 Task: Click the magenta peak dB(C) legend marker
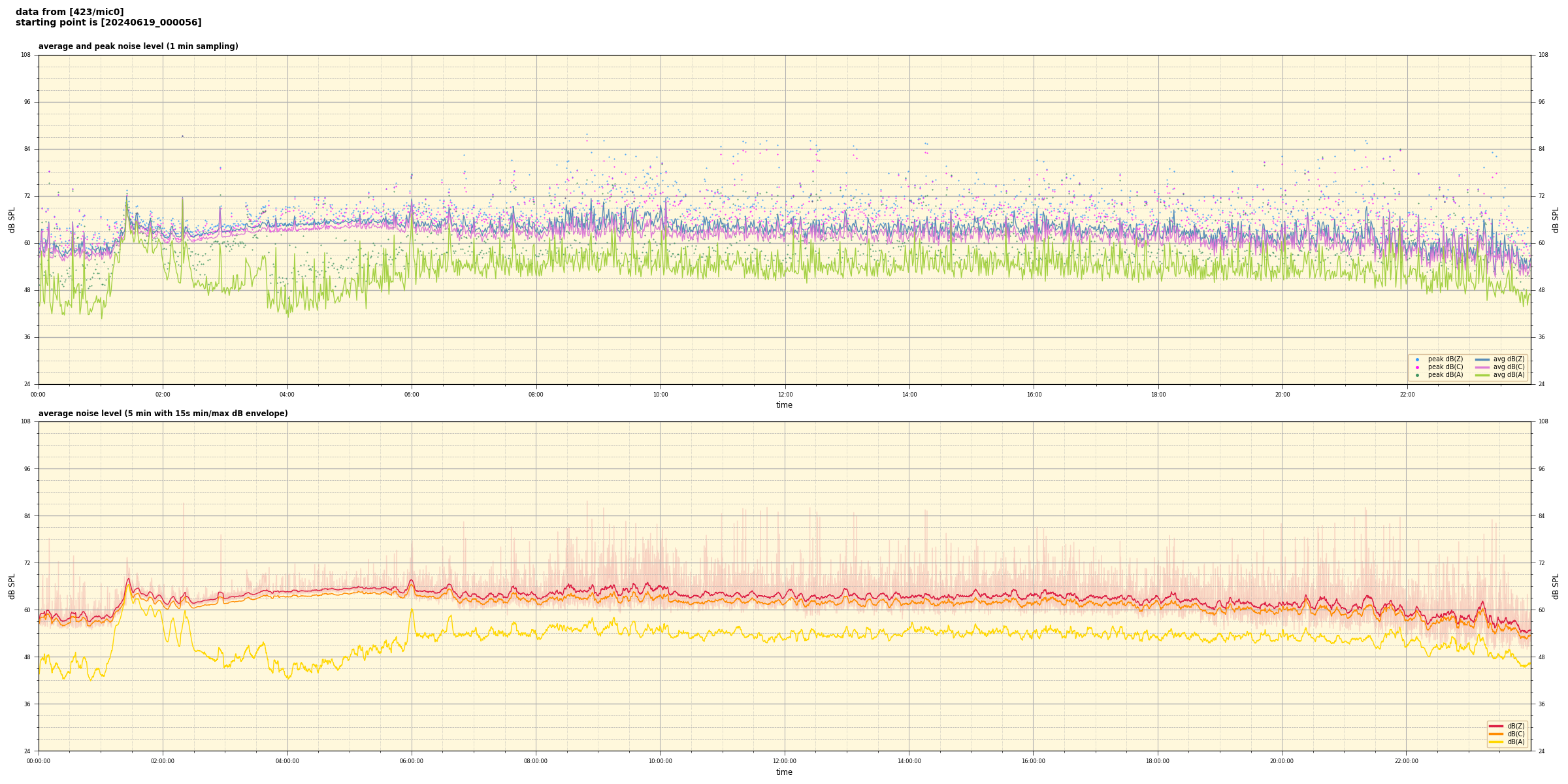pos(1417,367)
